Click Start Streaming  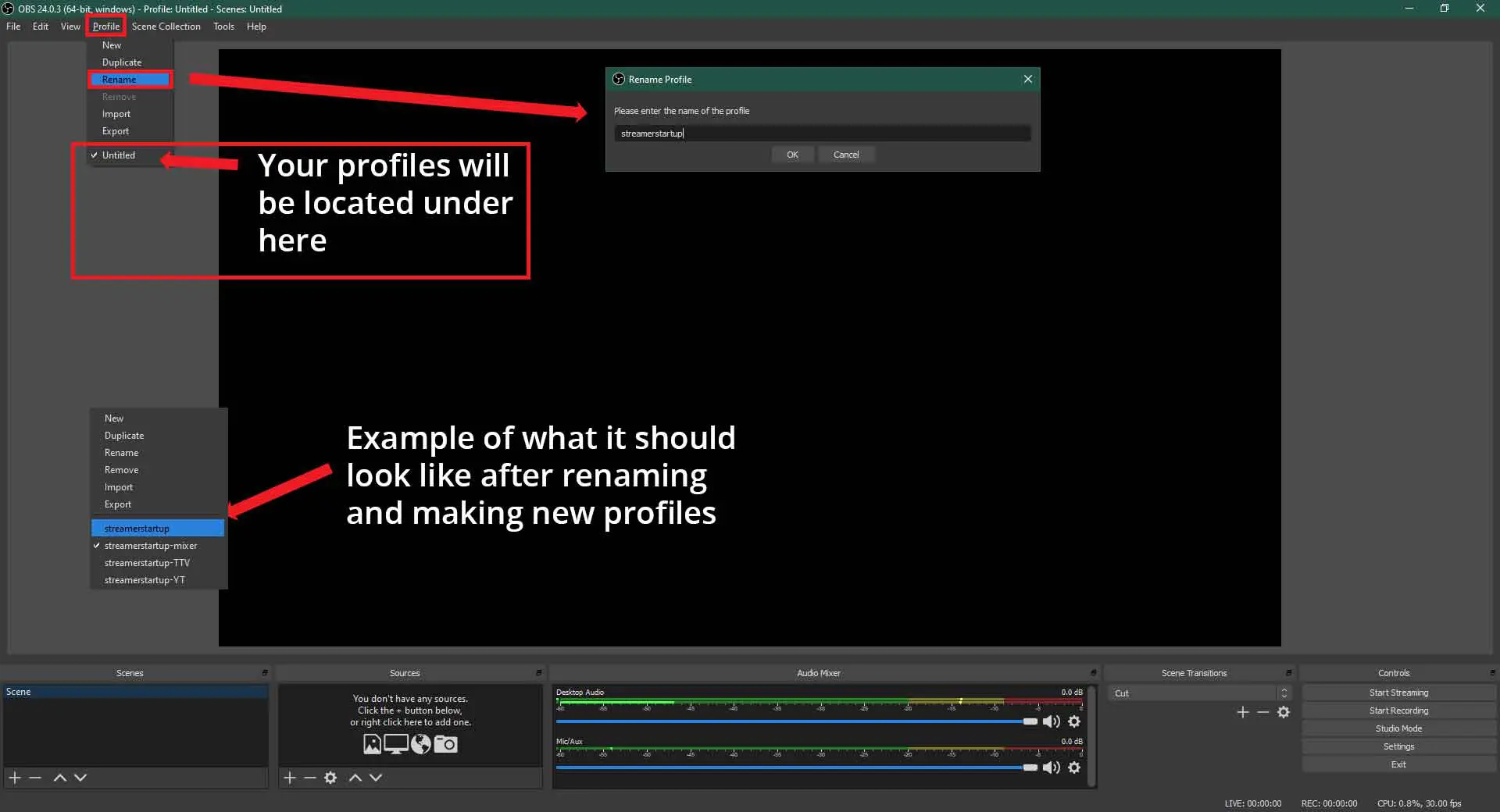(x=1398, y=693)
